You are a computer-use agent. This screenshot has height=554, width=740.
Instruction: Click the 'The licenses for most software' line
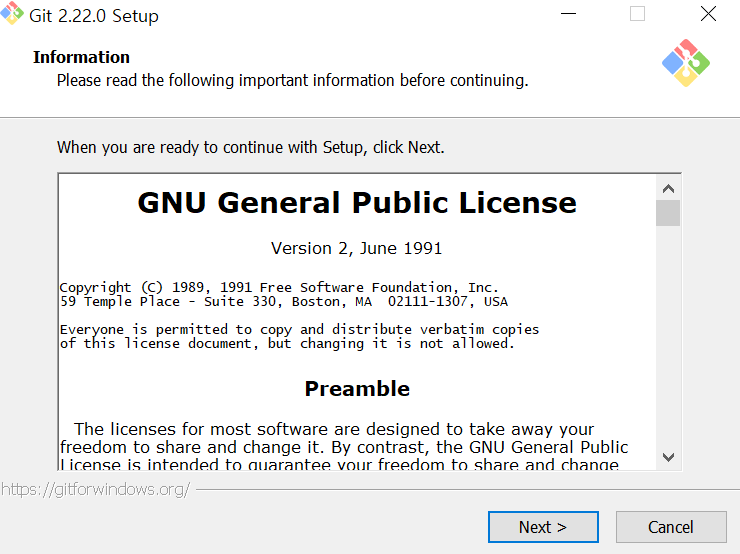(334, 429)
